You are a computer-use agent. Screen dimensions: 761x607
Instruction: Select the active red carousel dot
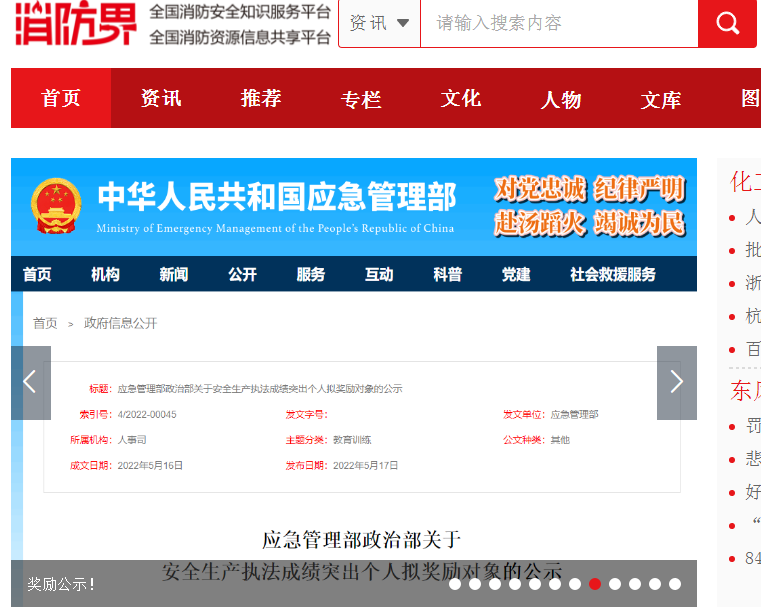pos(595,584)
